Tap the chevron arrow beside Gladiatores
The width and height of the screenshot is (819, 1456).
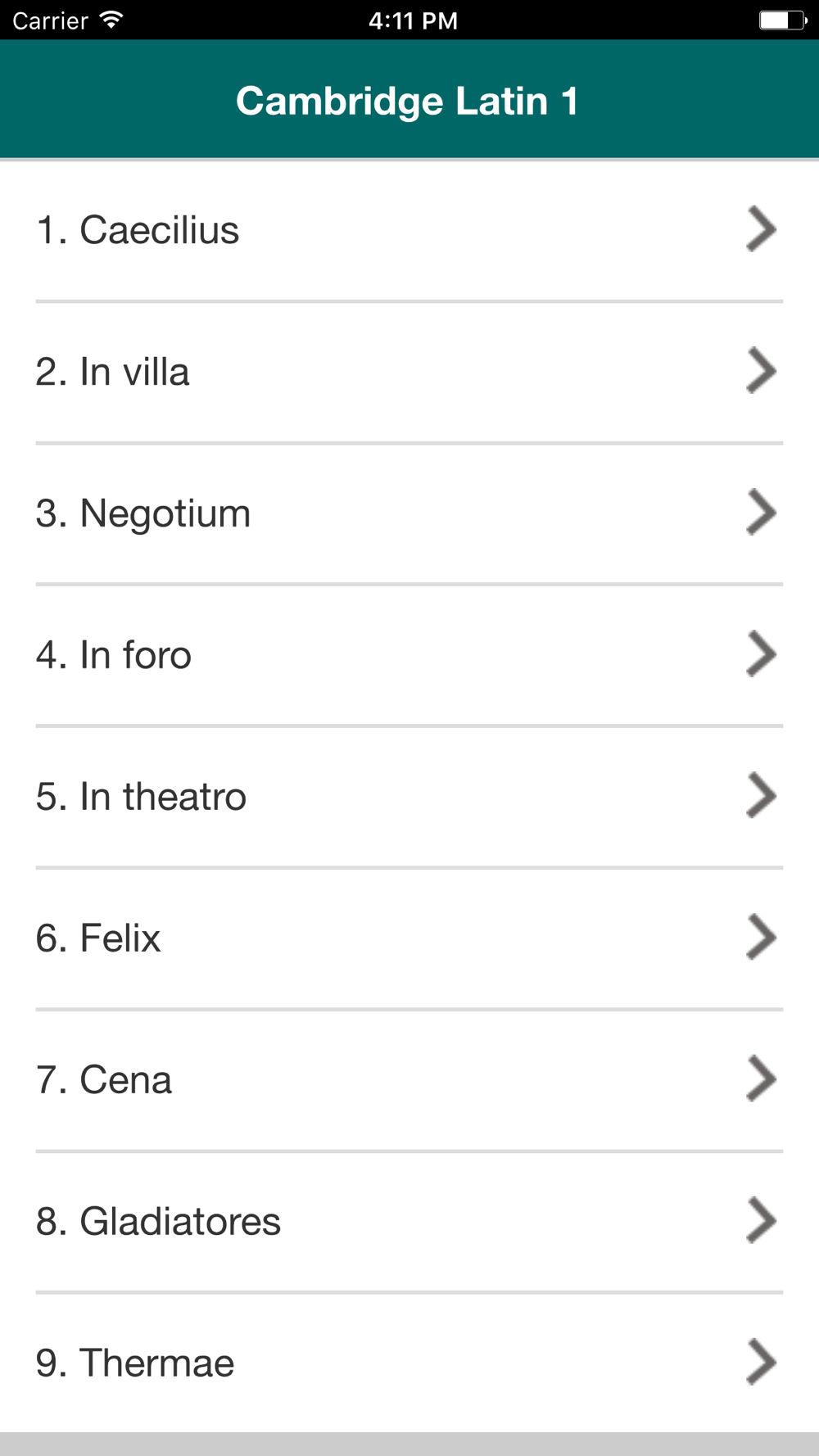761,1221
